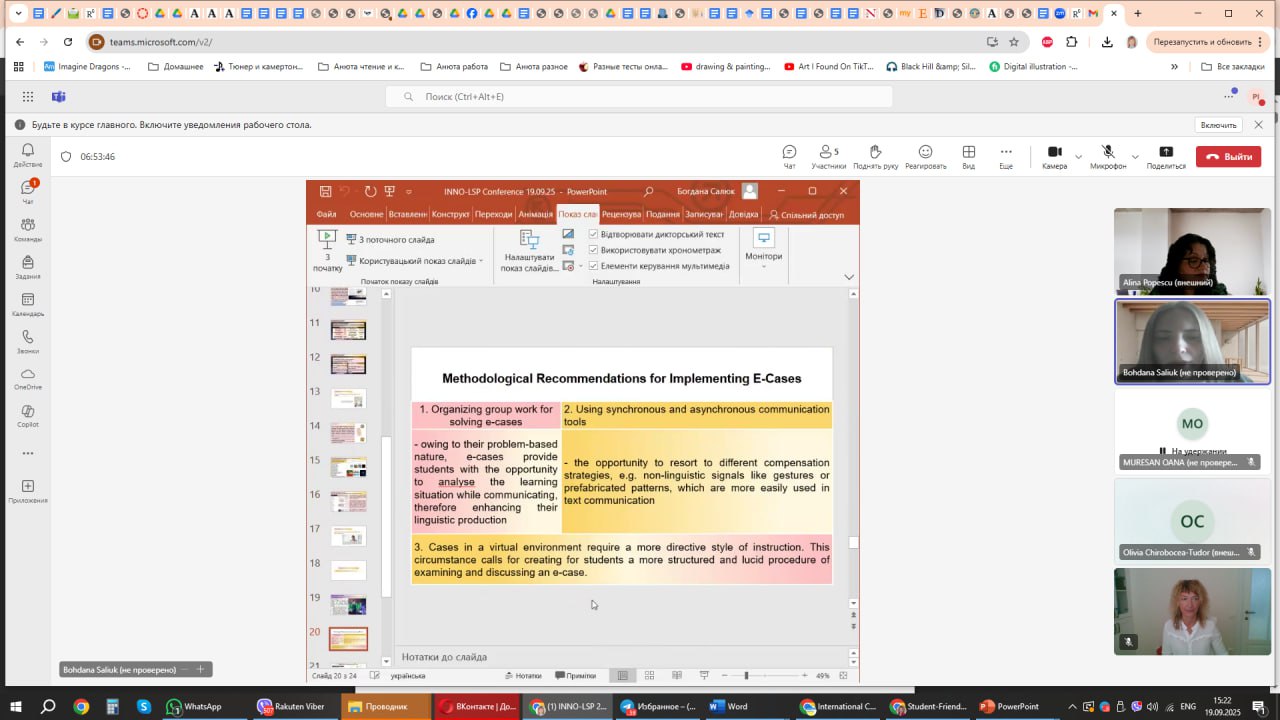Click Включить to enable desktop notifications
1280x720 pixels.
pos(1218,125)
